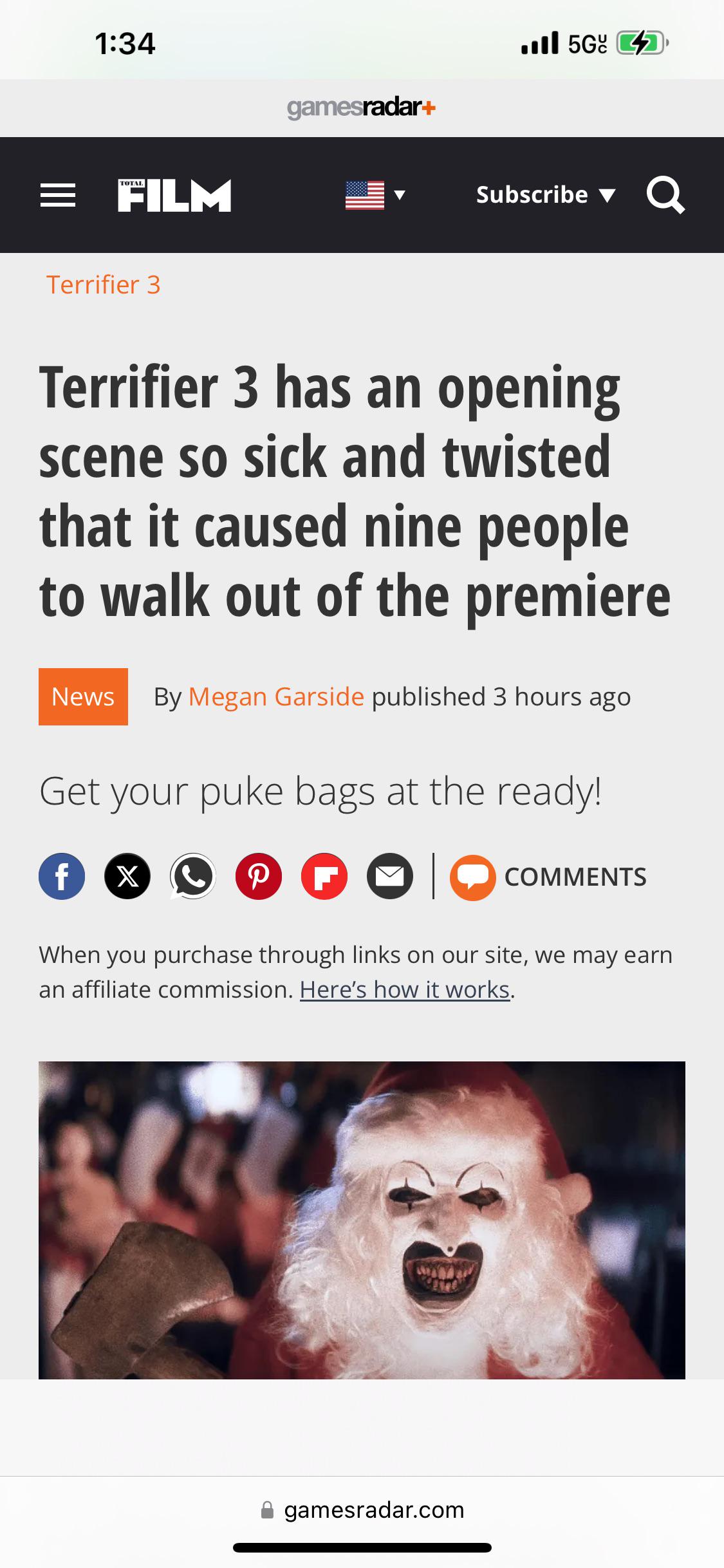The height and width of the screenshot is (1568, 724).
Task: Open the COMMENTS section link
Action: pyautogui.click(x=575, y=877)
